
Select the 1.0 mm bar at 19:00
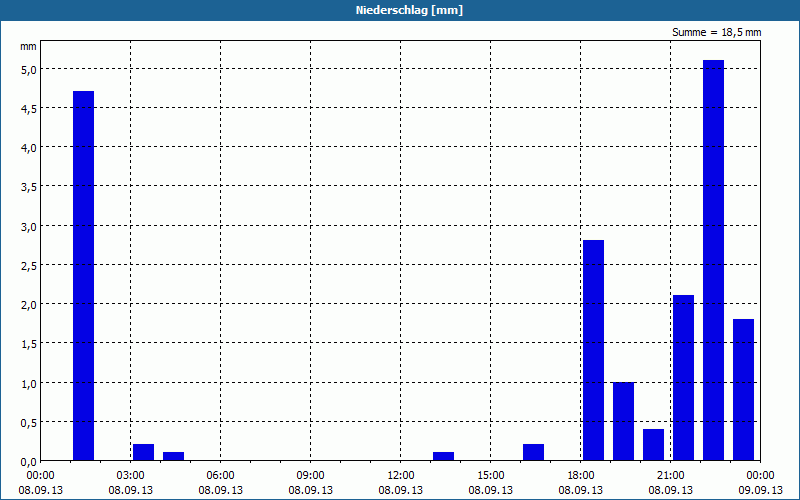tap(623, 421)
